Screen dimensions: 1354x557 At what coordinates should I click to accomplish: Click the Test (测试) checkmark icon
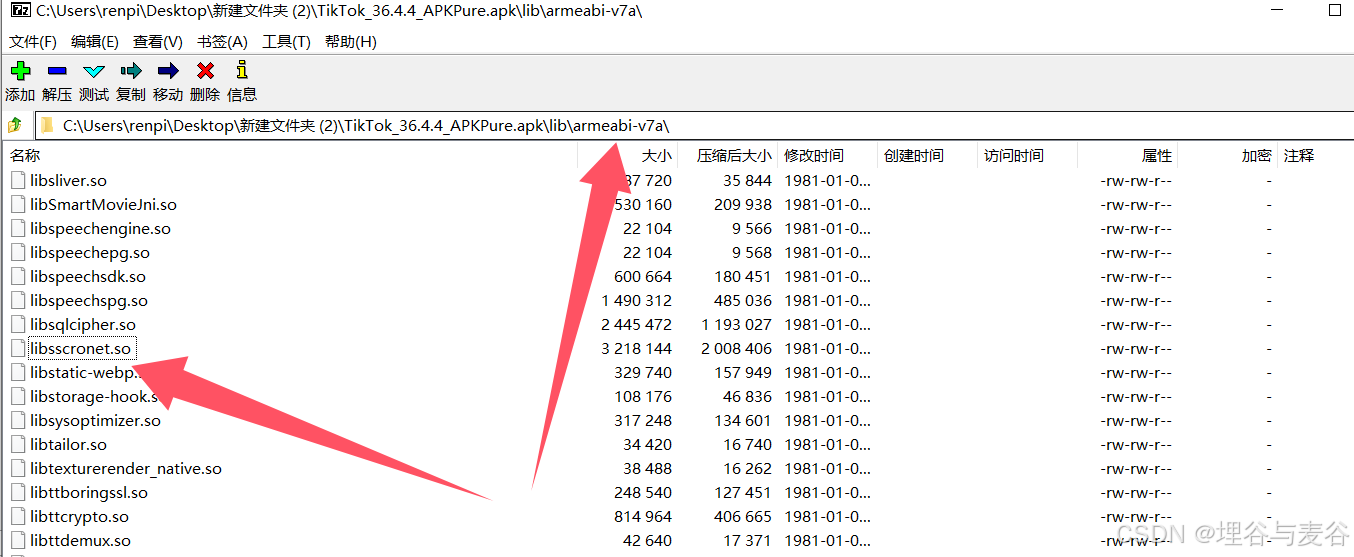pos(94,71)
